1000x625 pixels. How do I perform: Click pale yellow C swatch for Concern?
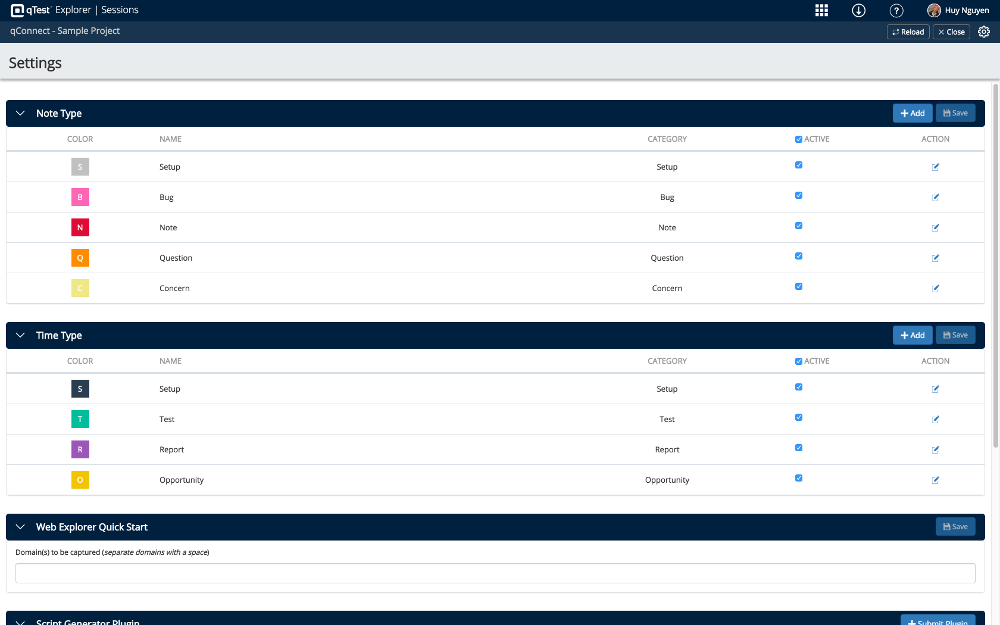coord(80,288)
